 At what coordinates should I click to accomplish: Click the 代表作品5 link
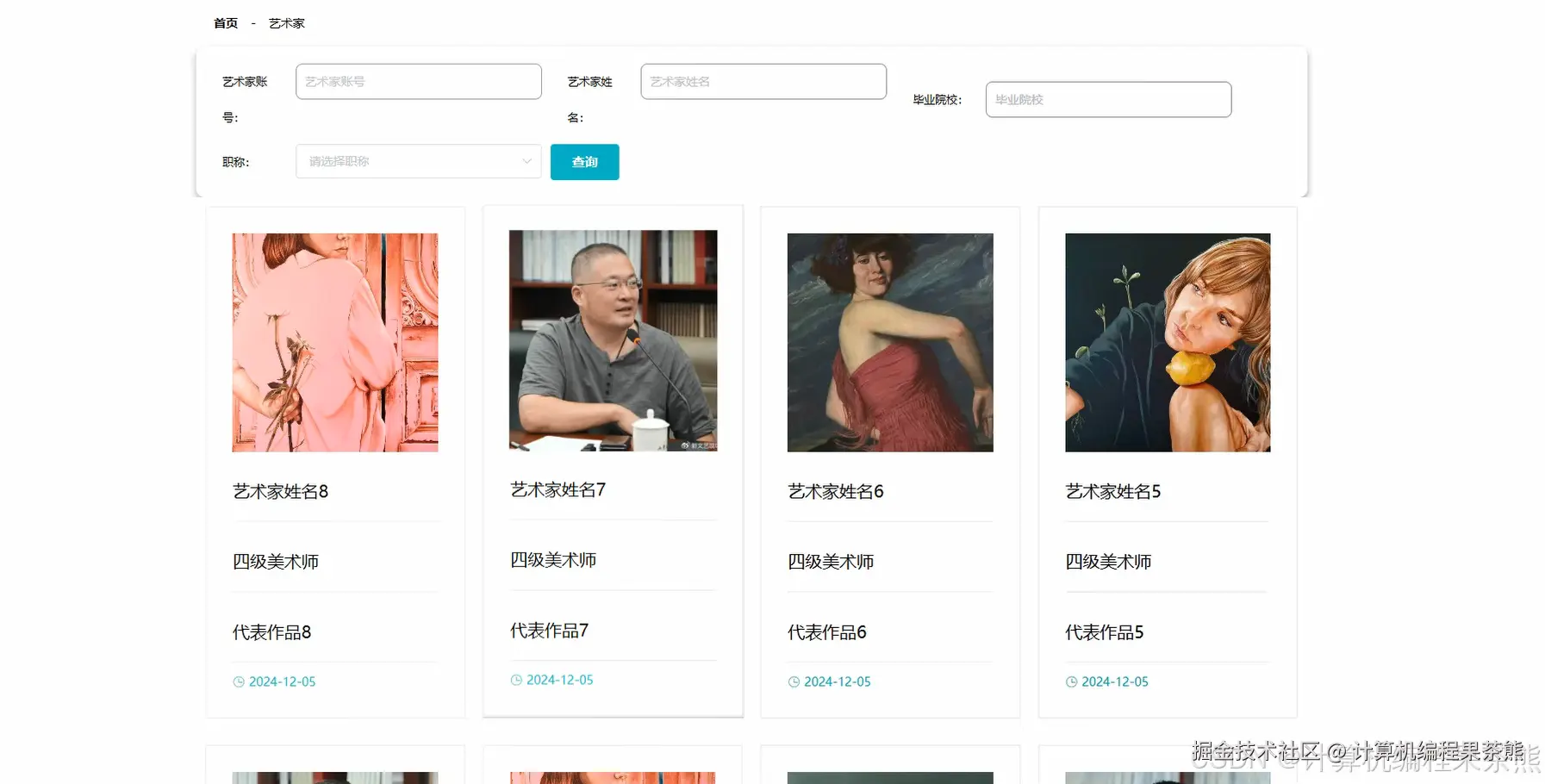point(1104,632)
